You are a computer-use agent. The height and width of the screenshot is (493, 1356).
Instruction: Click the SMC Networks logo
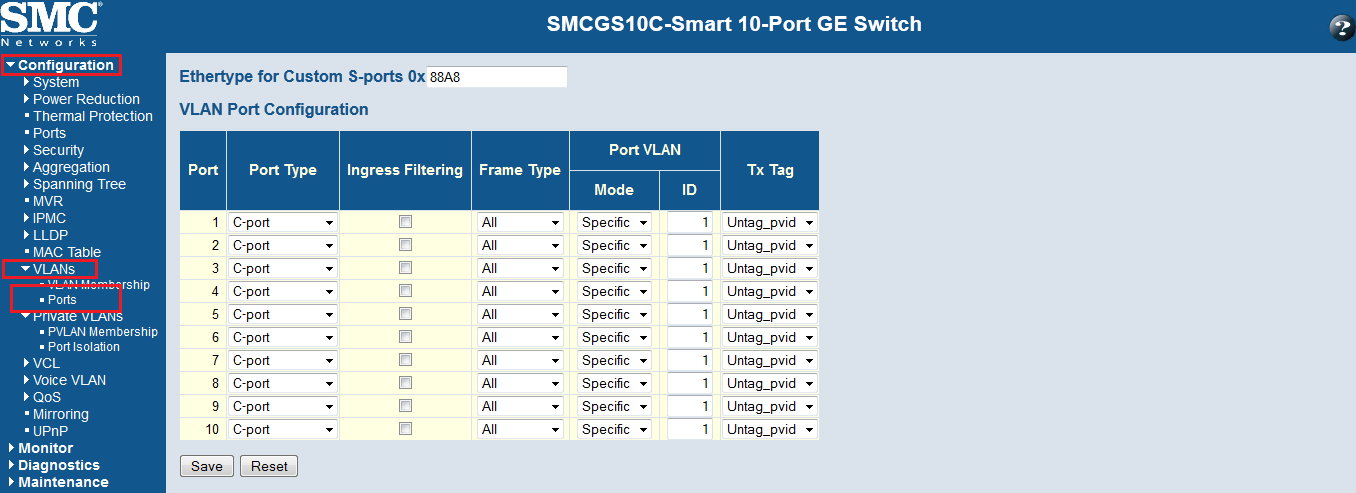[x=50, y=24]
